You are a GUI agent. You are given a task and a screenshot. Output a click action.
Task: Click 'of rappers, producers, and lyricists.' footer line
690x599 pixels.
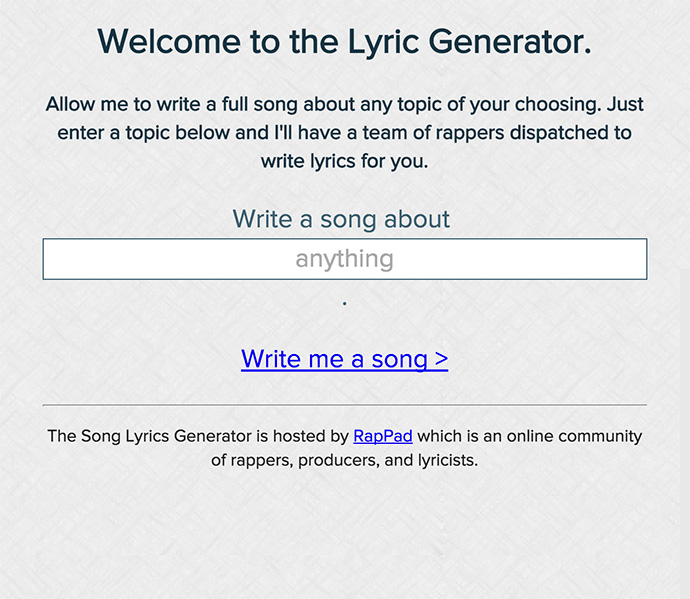[345, 460]
